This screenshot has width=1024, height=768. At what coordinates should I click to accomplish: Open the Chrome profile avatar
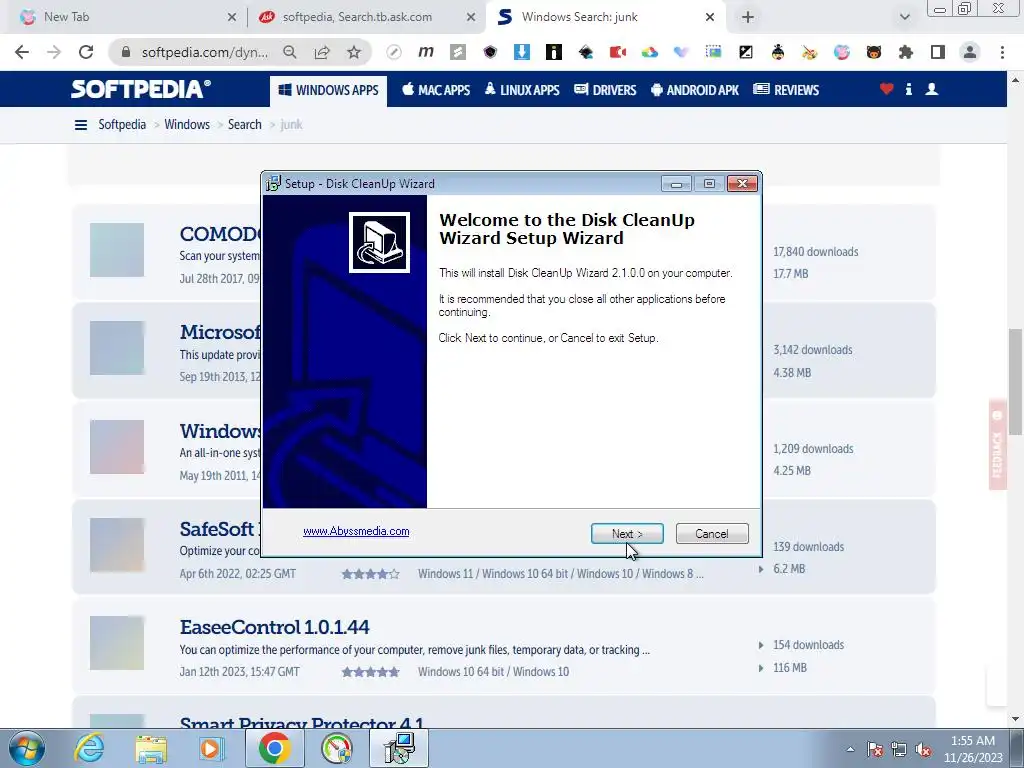[x=970, y=52]
